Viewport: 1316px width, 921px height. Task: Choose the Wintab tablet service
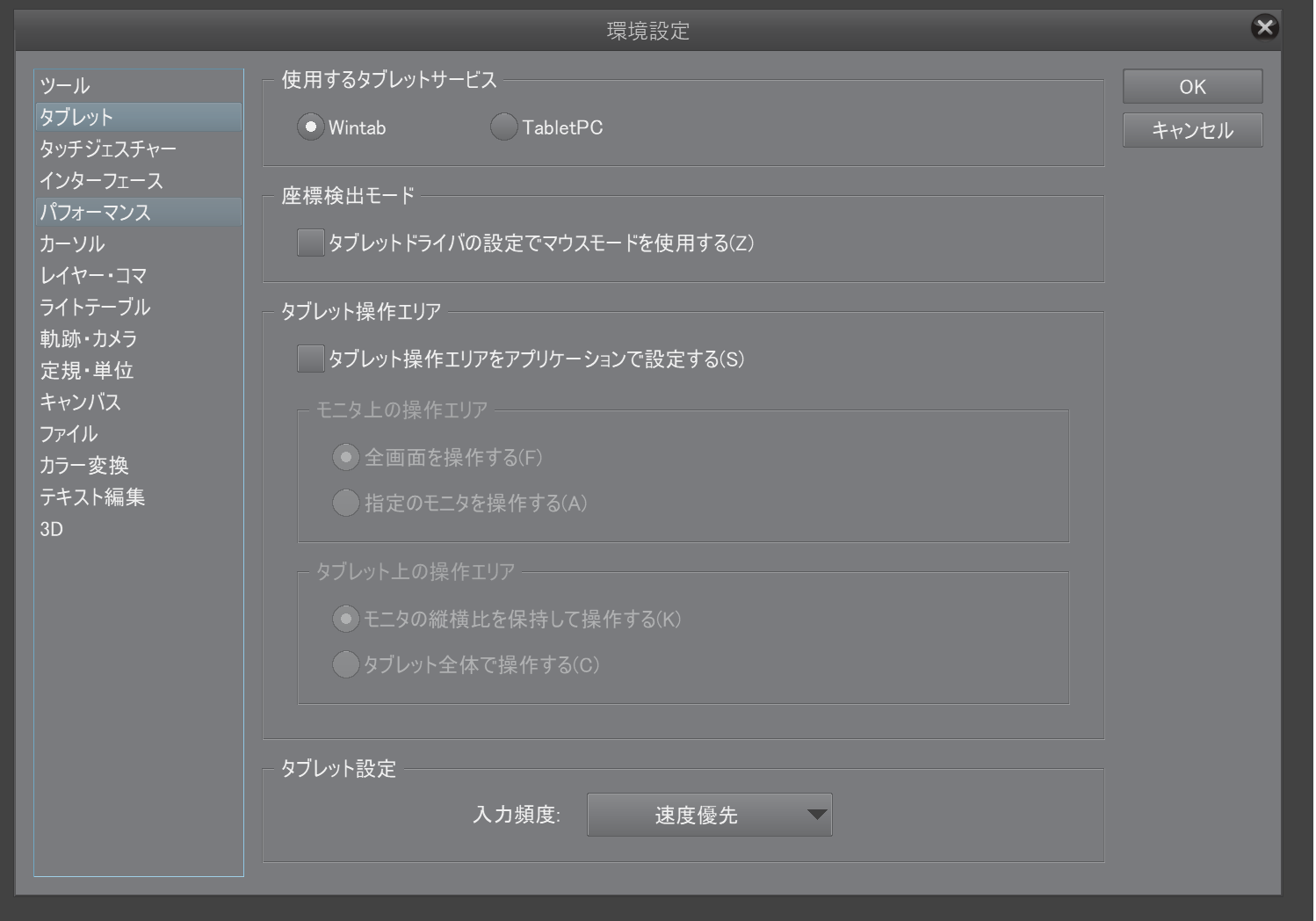[311, 127]
